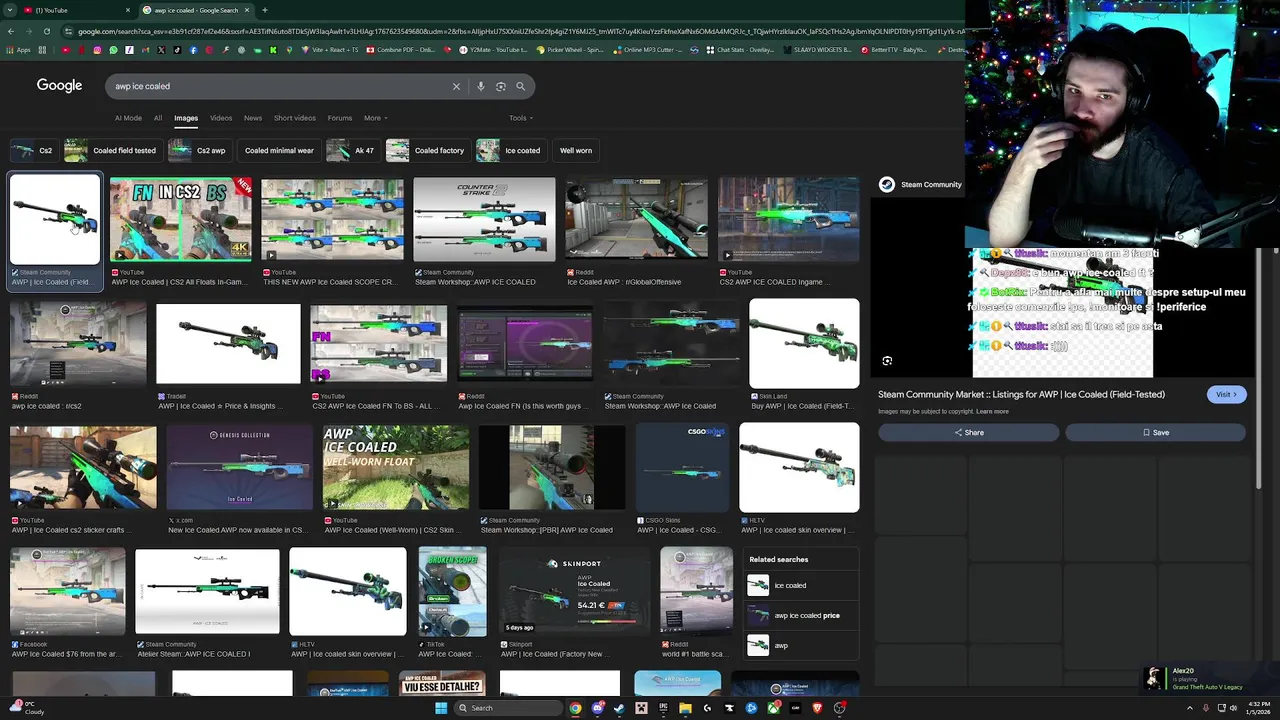The image size is (1280, 720).
Task: Apply the Coaled minimal wear chip
Action: click(279, 150)
